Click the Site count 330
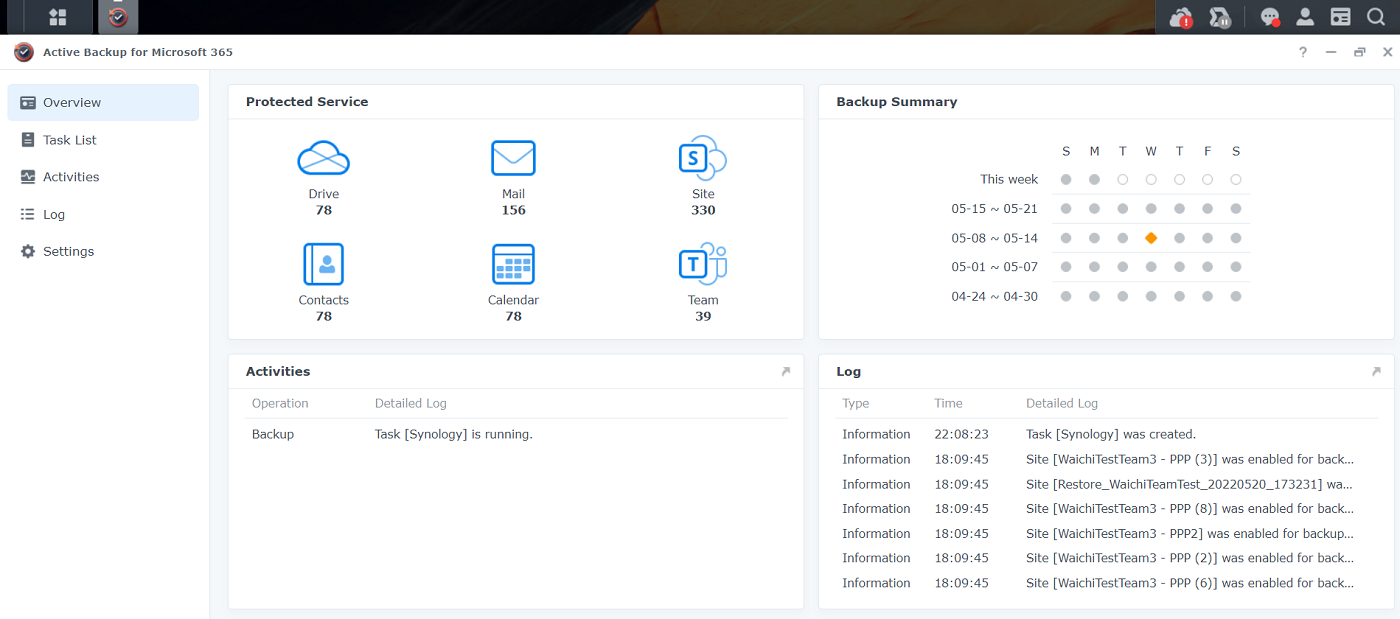Image resolution: width=1400 pixels, height=619 pixels. click(x=703, y=210)
